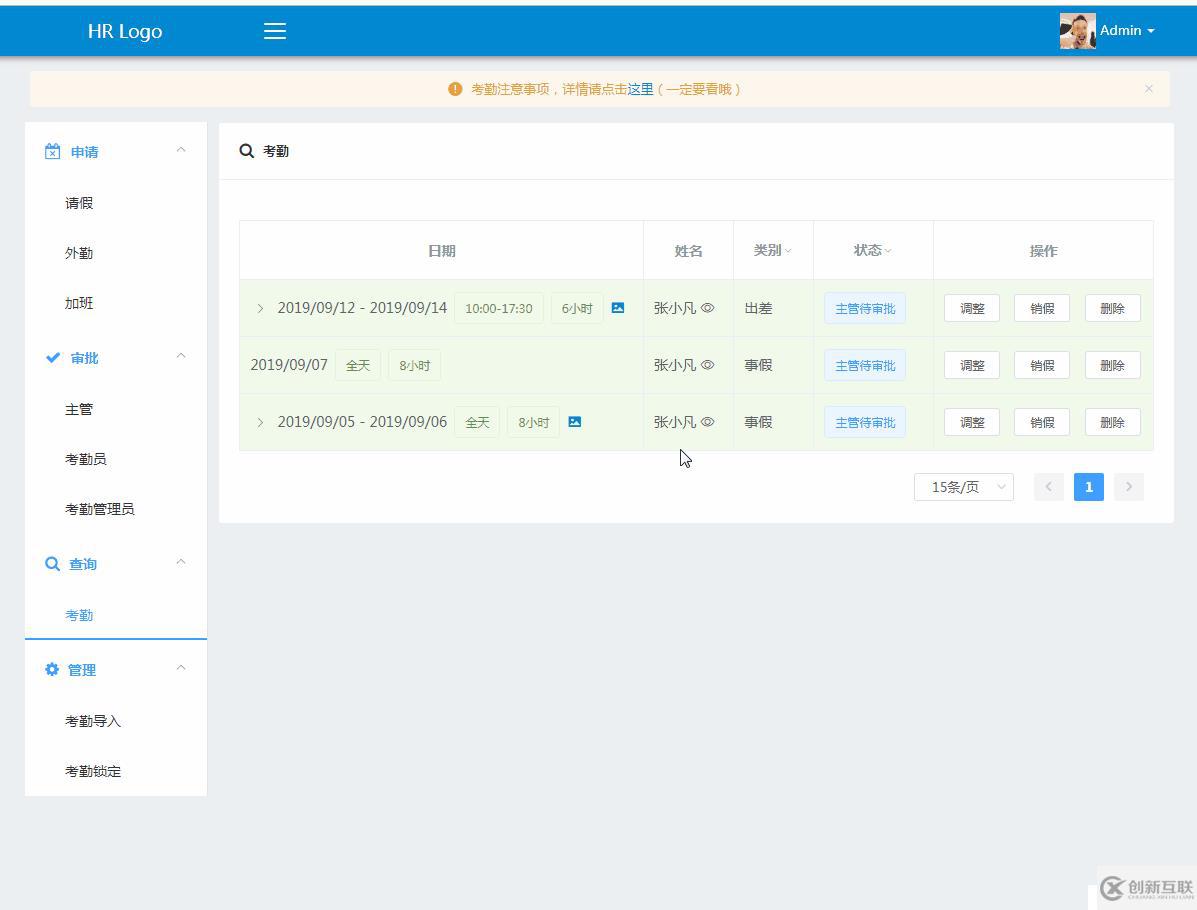Click the orange warning icon in notice bar
Viewport: 1197px width, 910px height.
click(455, 89)
